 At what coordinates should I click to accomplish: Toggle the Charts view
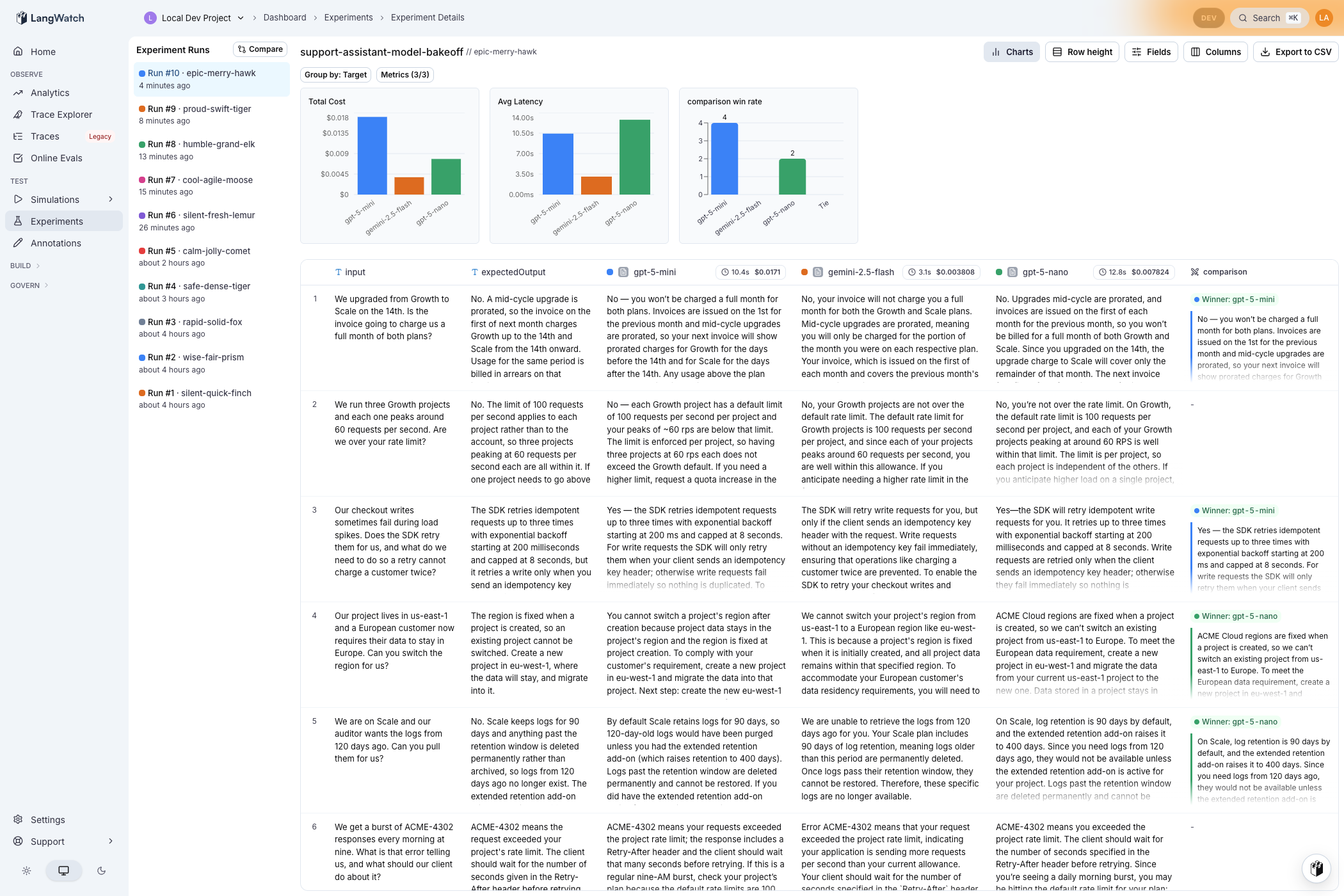[1012, 52]
